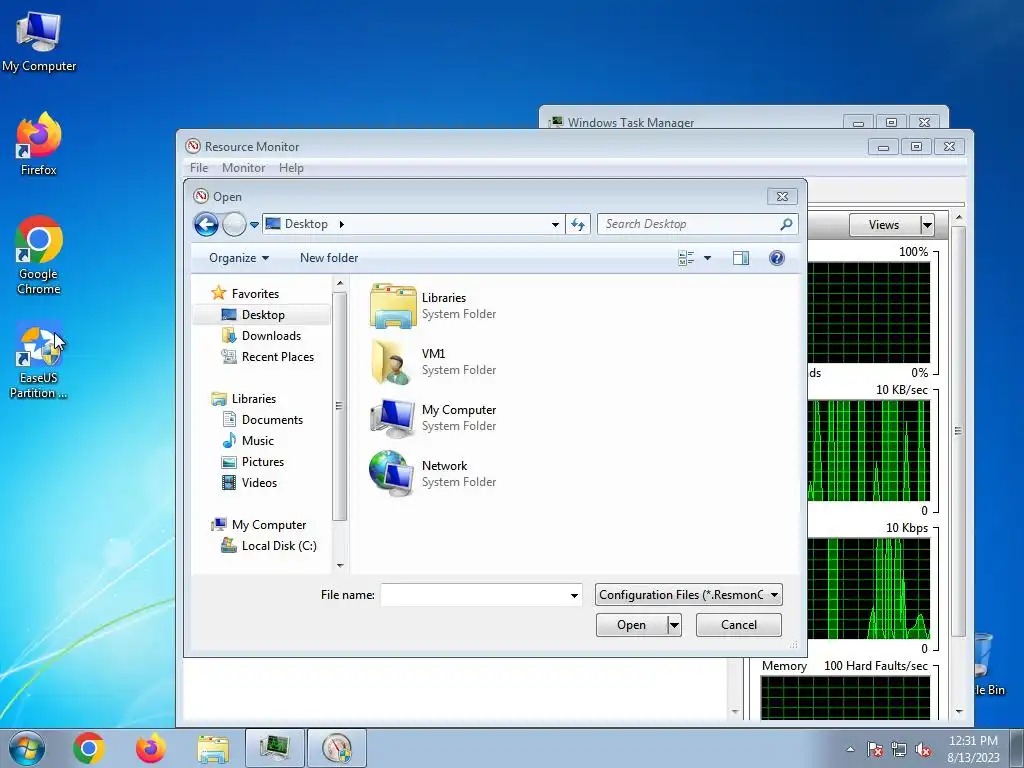
Task: Click navigation pane scrollbar down arrow
Action: (340, 566)
